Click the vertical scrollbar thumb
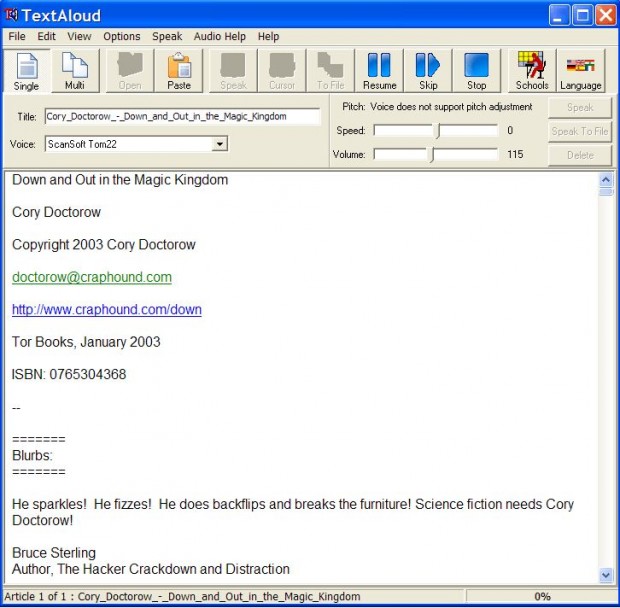The width and height of the screenshot is (620, 608). point(606,192)
